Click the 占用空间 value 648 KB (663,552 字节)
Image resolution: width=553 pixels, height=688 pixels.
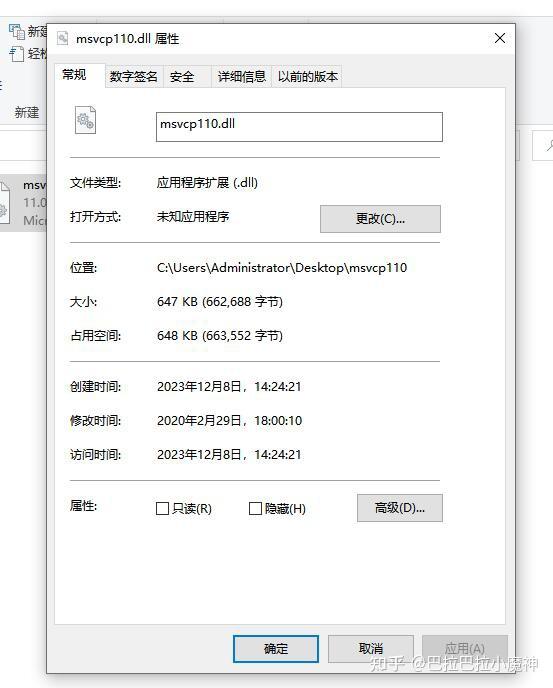220,336
